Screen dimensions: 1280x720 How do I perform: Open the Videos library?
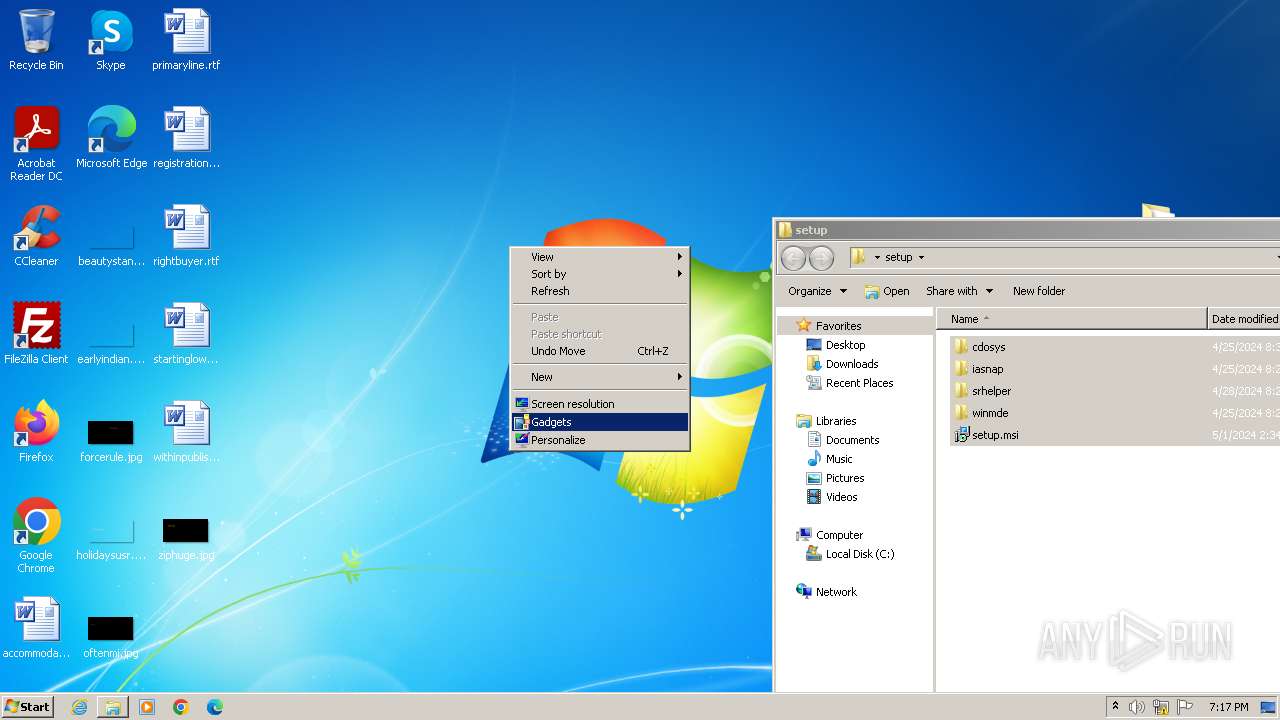click(832, 497)
